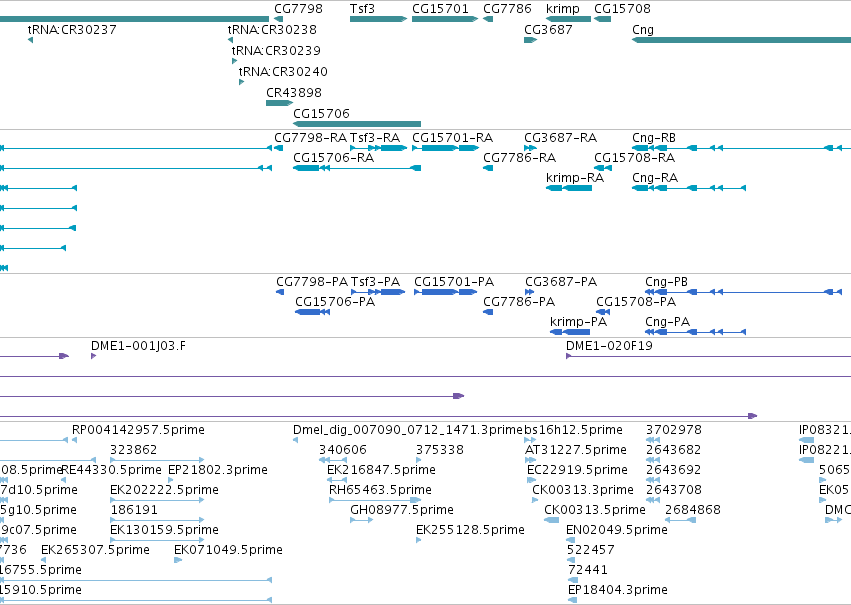Select protein Tsf3-PA
This screenshot has height=605, width=851.
point(375,282)
